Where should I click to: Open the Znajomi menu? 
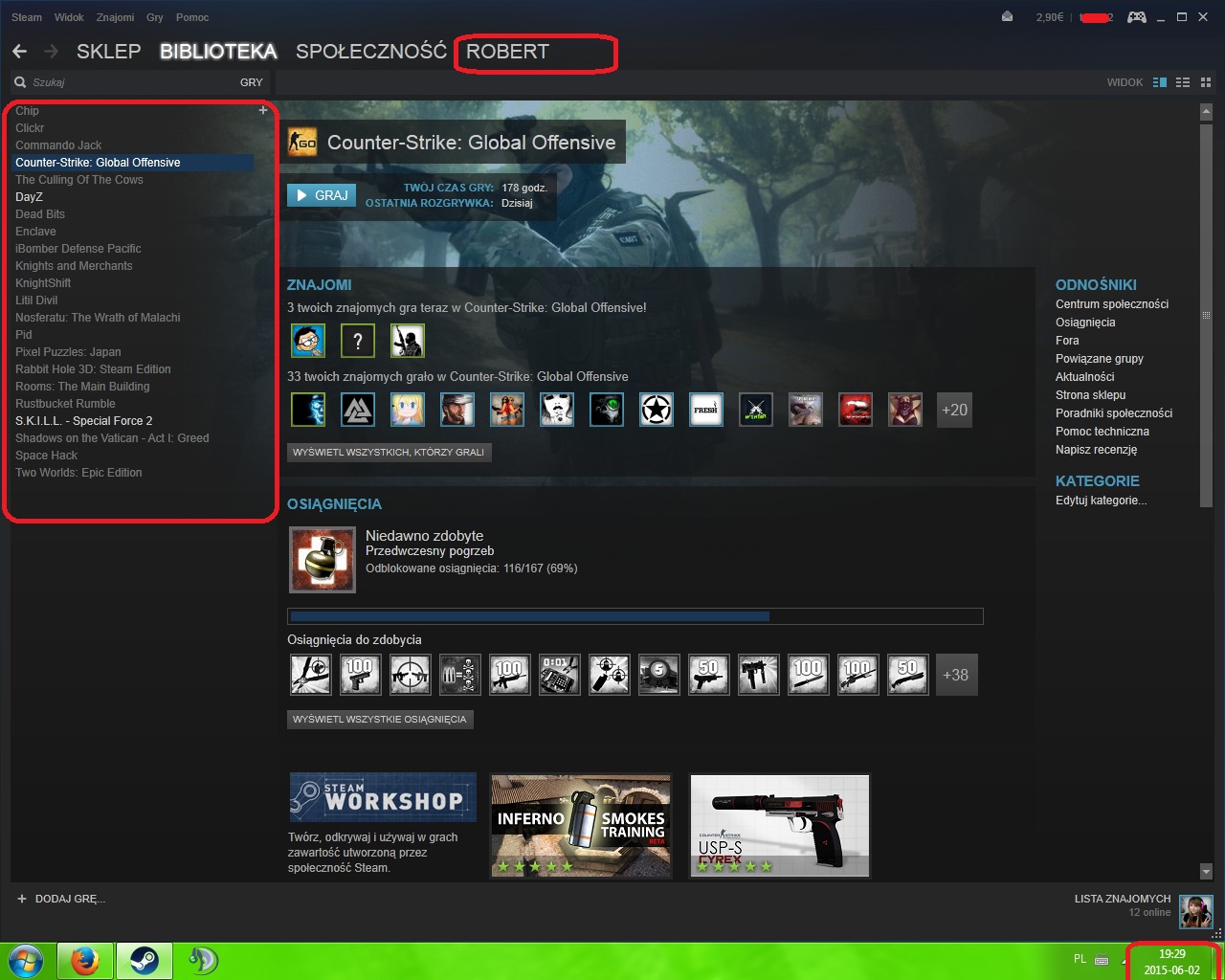116,17
